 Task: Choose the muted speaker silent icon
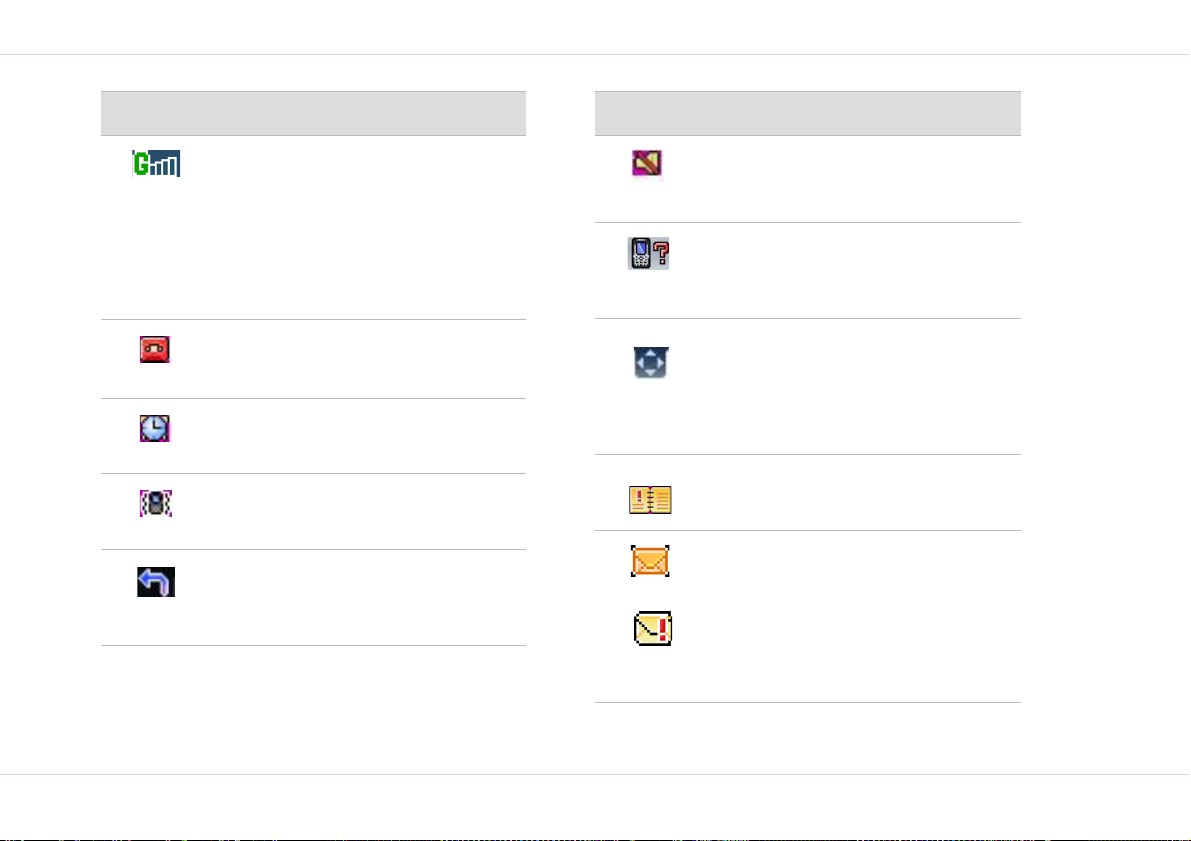coord(647,163)
